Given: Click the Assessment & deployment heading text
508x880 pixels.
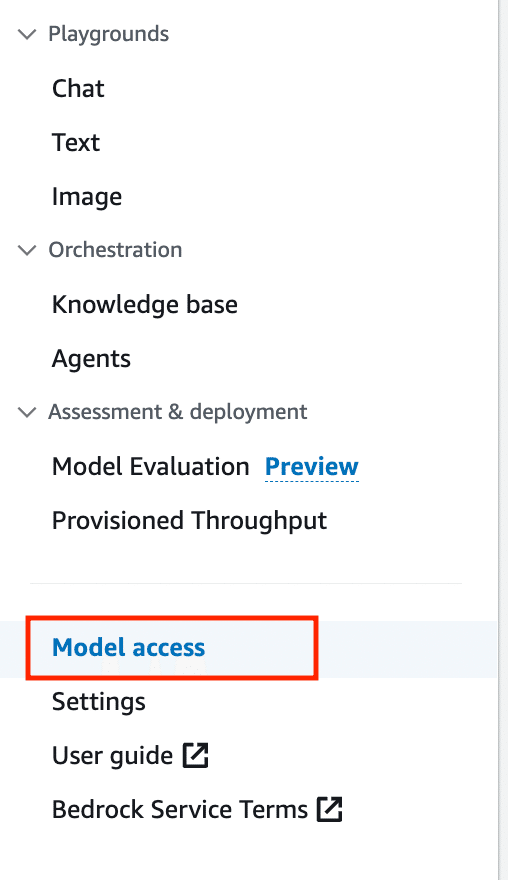Looking at the screenshot, I should pyautogui.click(x=177, y=412).
